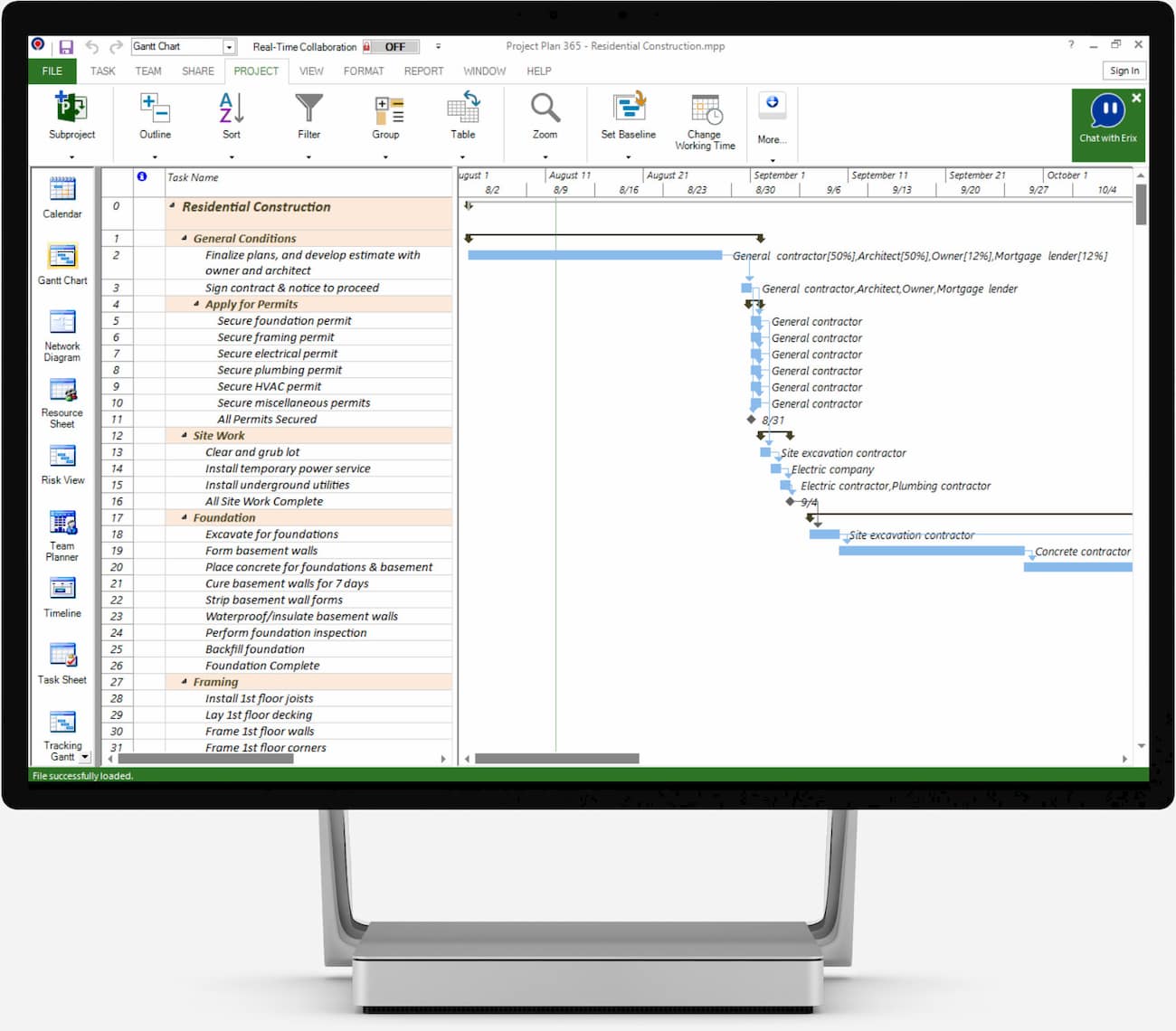
Task: Open the Gantt Chart view dropdown
Action: coord(230,47)
